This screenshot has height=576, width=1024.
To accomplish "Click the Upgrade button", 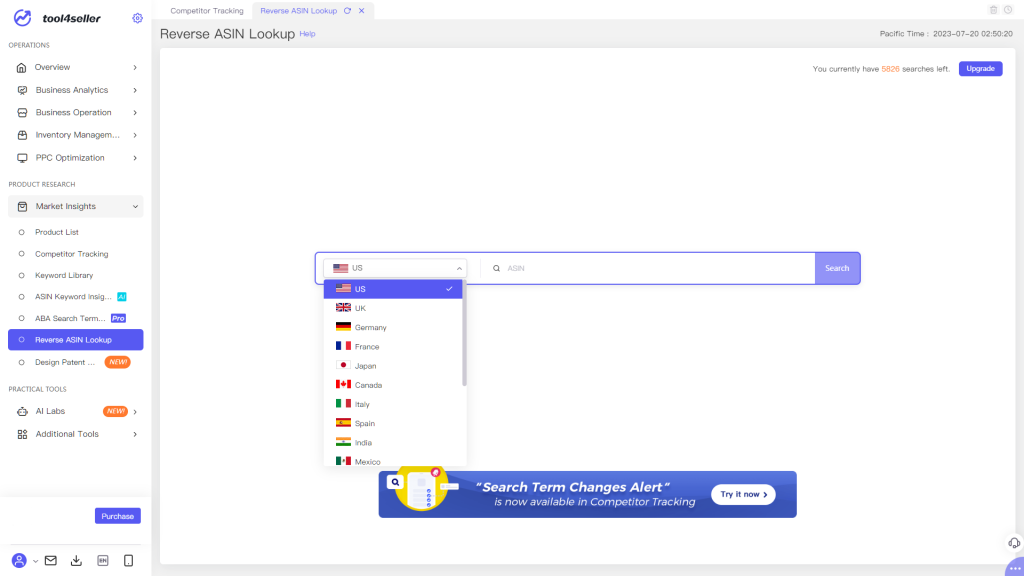I will click(x=980, y=69).
